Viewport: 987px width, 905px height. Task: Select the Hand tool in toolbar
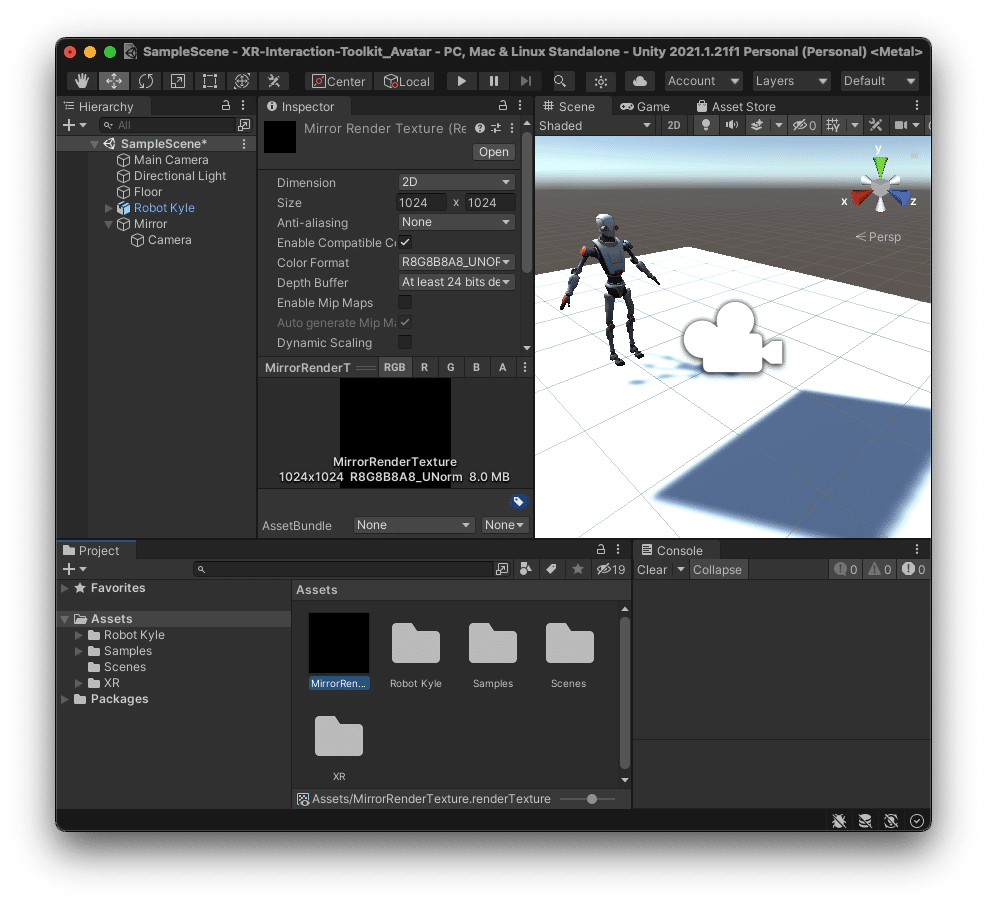(82, 81)
